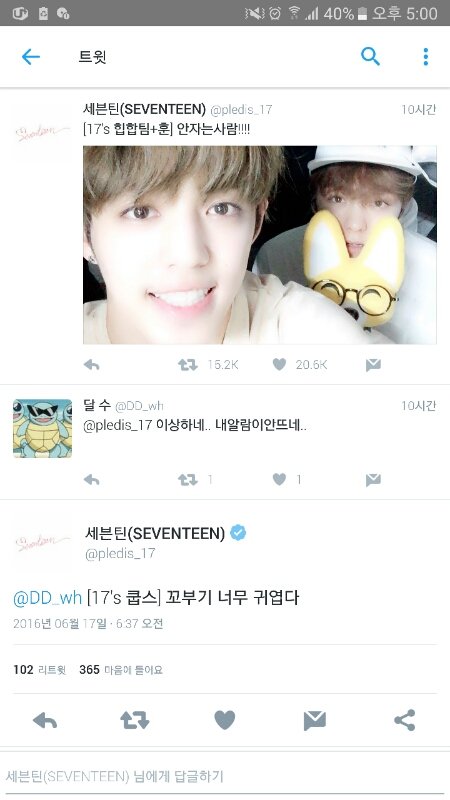Share the main tweet via share icon

click(x=405, y=720)
